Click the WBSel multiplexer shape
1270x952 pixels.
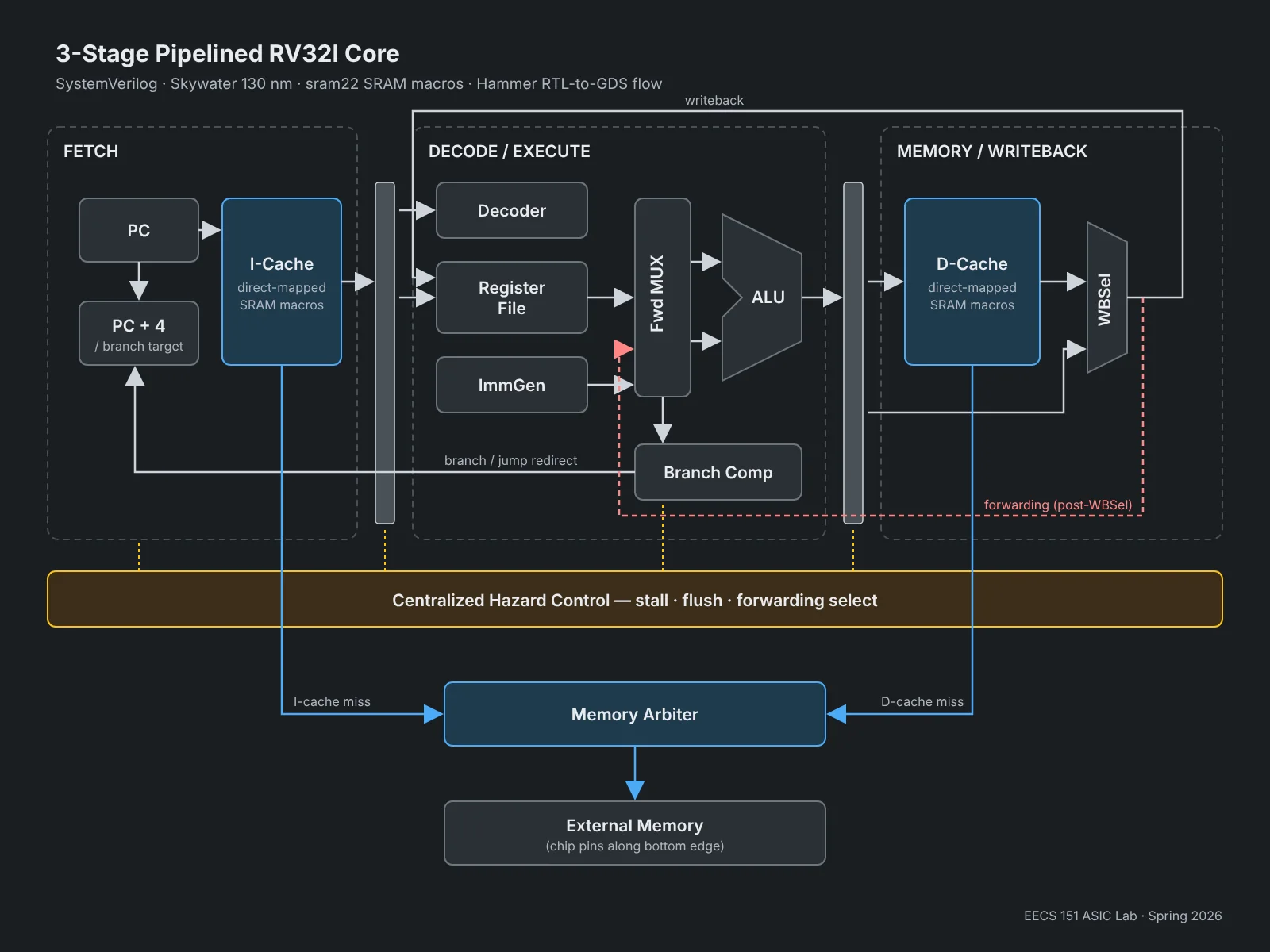pyautogui.click(x=1107, y=297)
